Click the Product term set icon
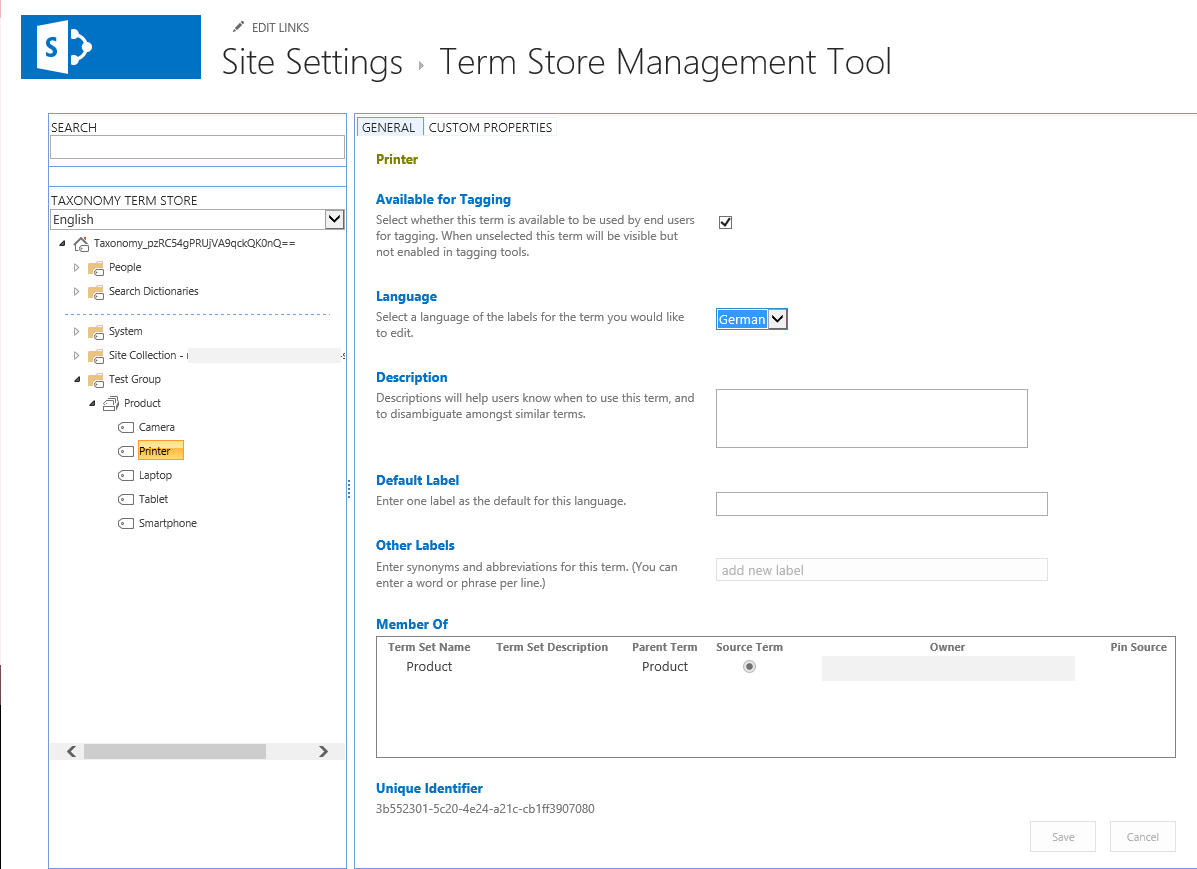Image resolution: width=1197 pixels, height=869 pixels. click(x=111, y=404)
